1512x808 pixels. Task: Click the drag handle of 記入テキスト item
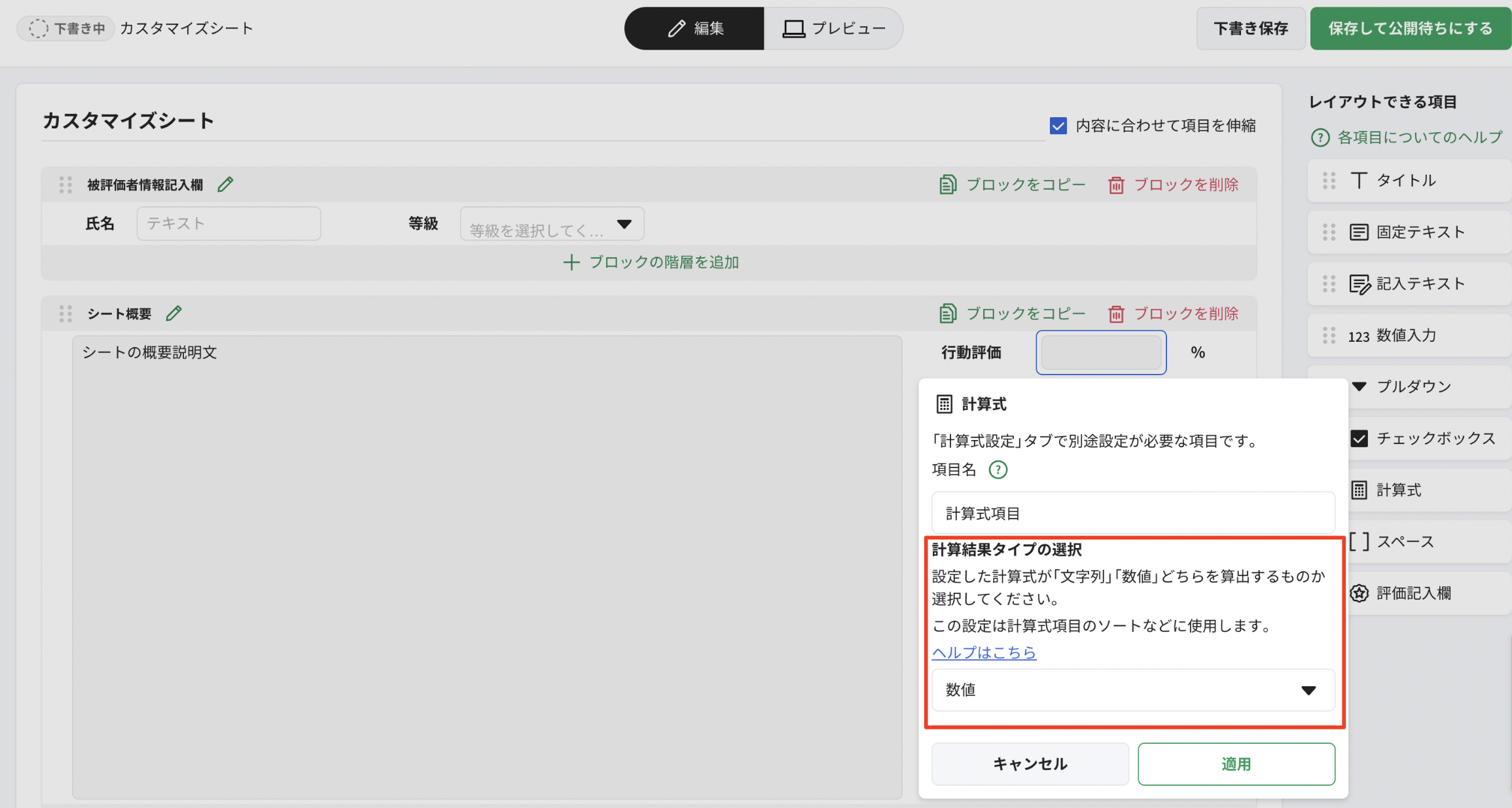[x=1329, y=284]
